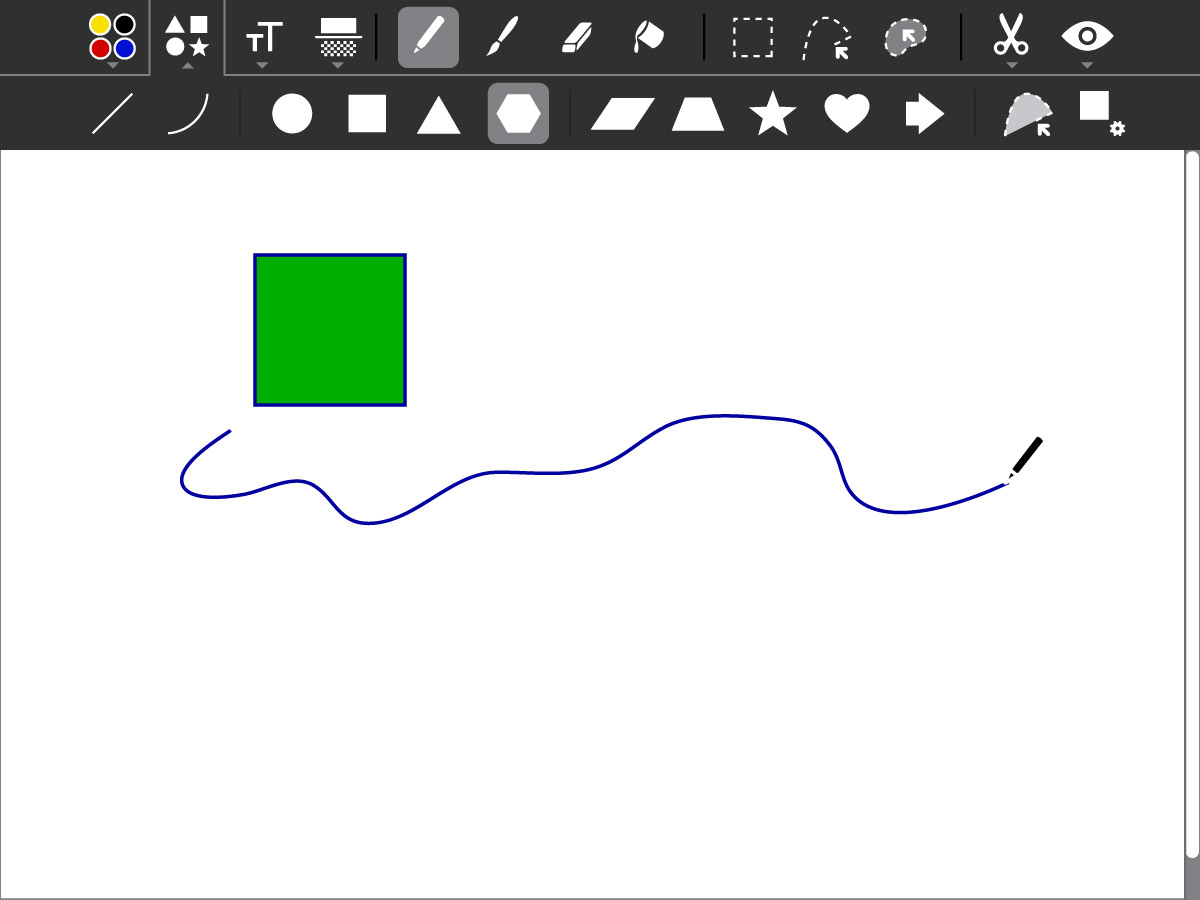Viewport: 1200px width, 900px height.
Task: Select the star shape
Action: 772,113
